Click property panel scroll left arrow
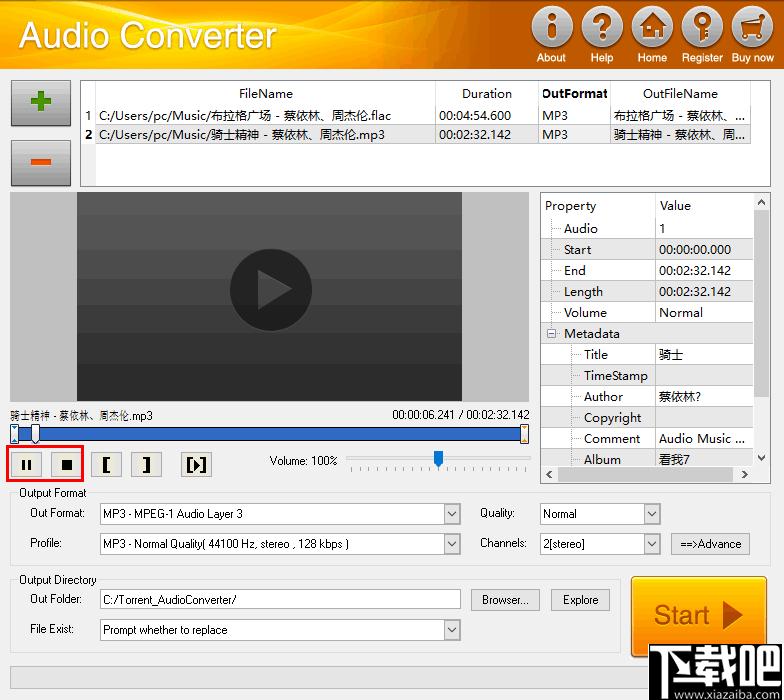The height and width of the screenshot is (700, 784). [549, 474]
